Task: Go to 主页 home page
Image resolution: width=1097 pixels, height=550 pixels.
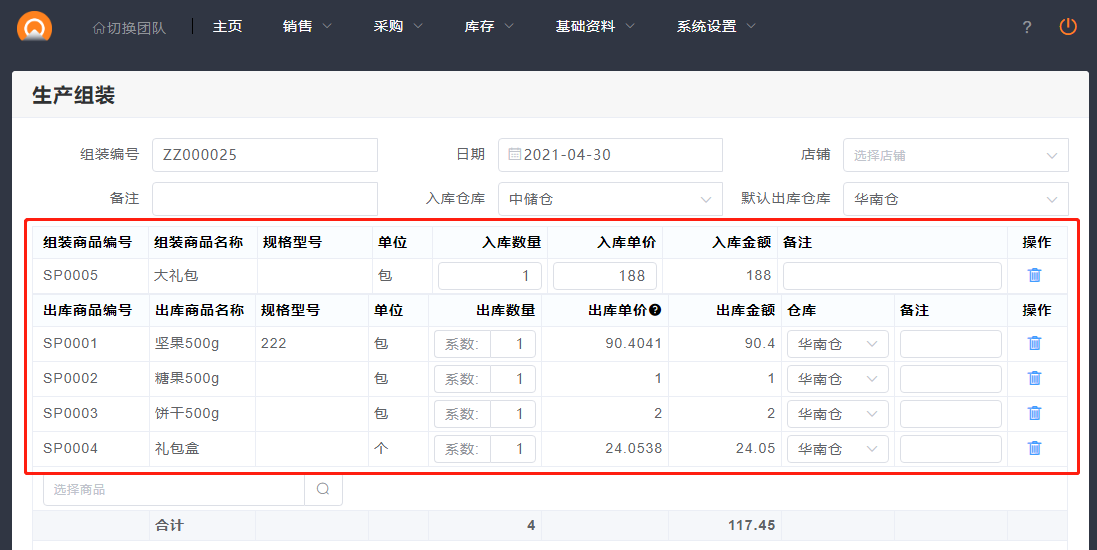Action: 227,27
